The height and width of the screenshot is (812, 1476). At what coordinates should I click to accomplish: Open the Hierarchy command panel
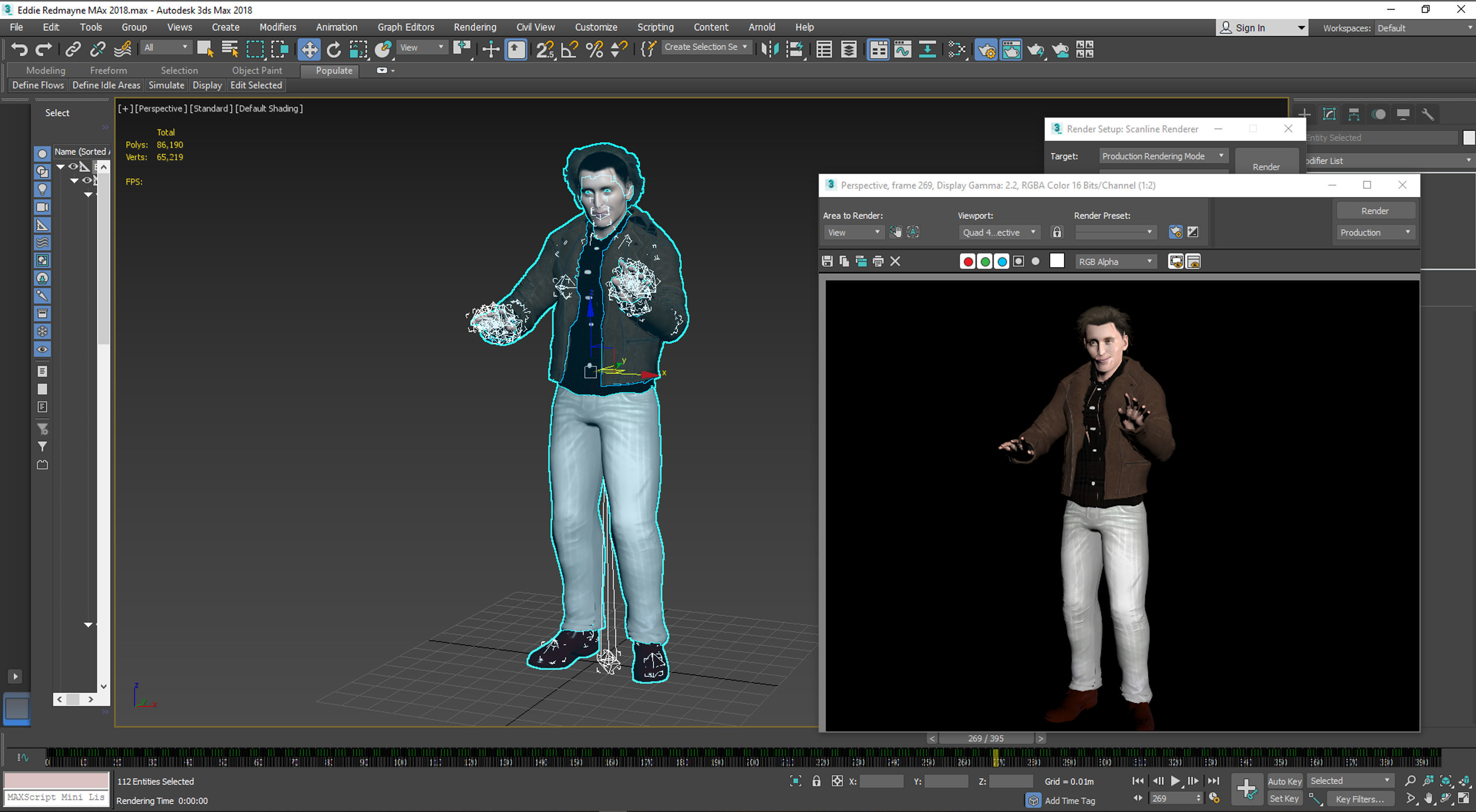pyautogui.click(x=1354, y=114)
